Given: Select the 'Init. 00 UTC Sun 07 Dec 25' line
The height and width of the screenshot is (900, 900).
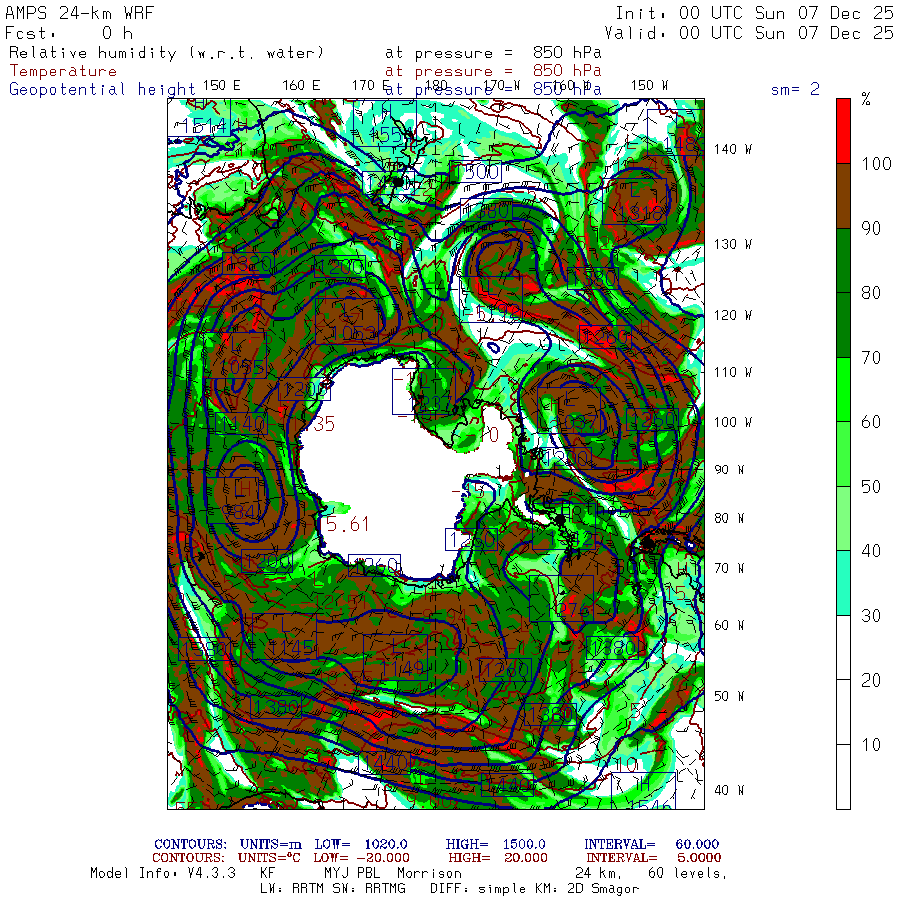Looking at the screenshot, I should 754,14.
